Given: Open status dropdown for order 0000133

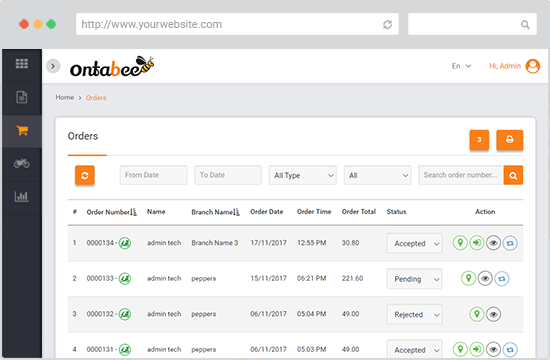Looking at the screenshot, I should coord(414,279).
